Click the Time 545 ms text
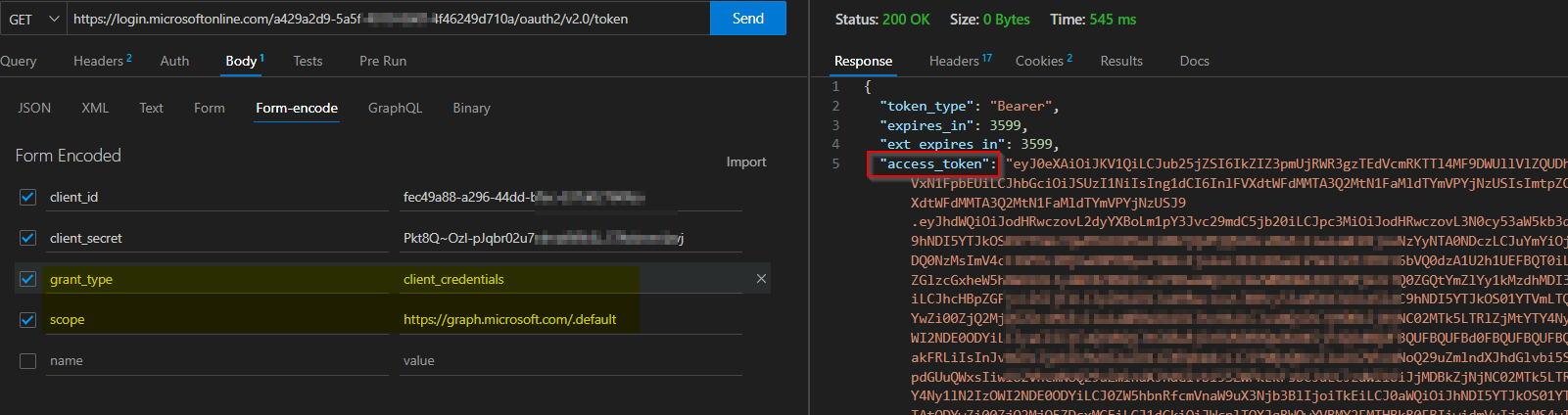The width and height of the screenshot is (1568, 415). [x=1093, y=20]
